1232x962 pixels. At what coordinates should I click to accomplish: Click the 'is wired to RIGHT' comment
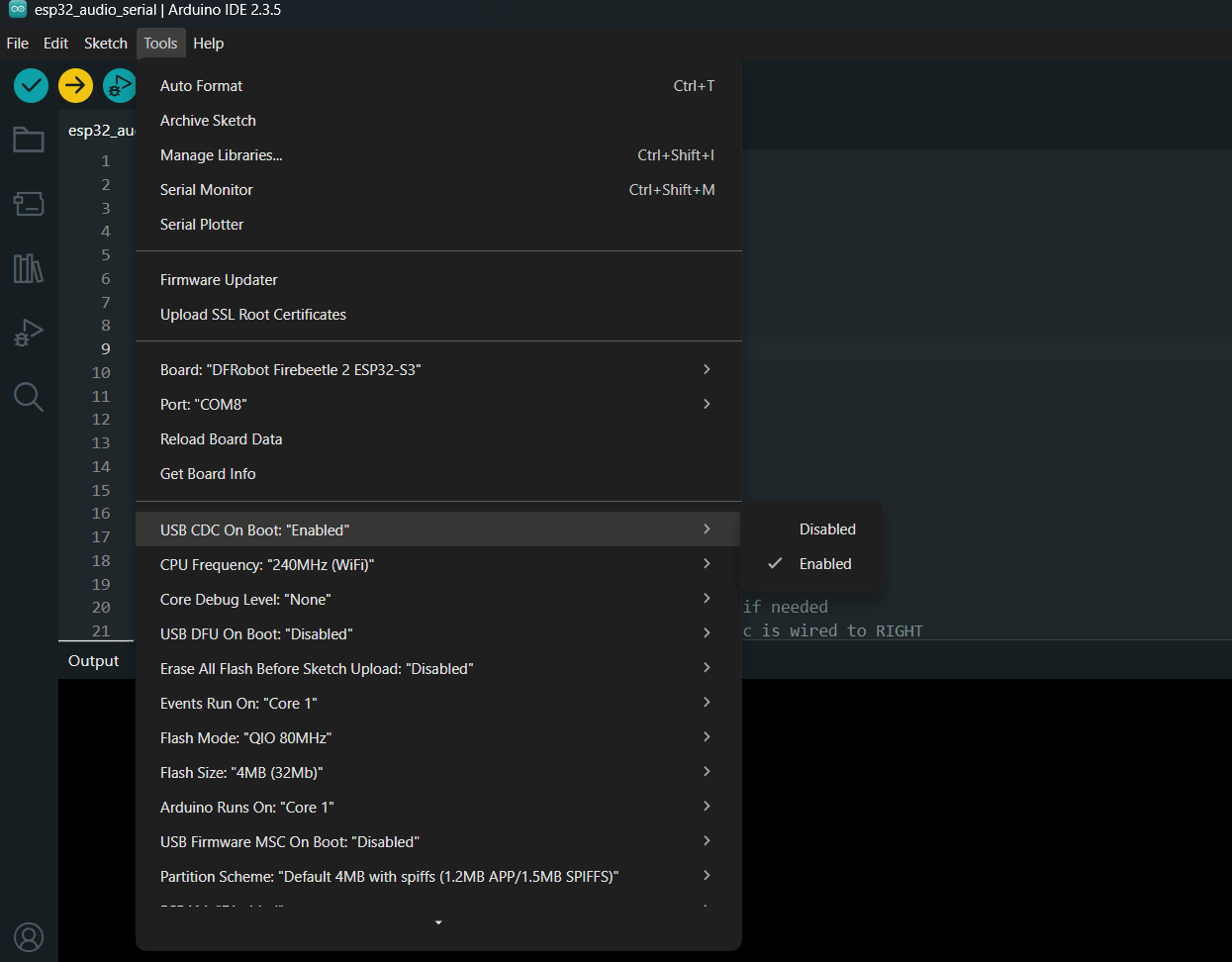842,630
